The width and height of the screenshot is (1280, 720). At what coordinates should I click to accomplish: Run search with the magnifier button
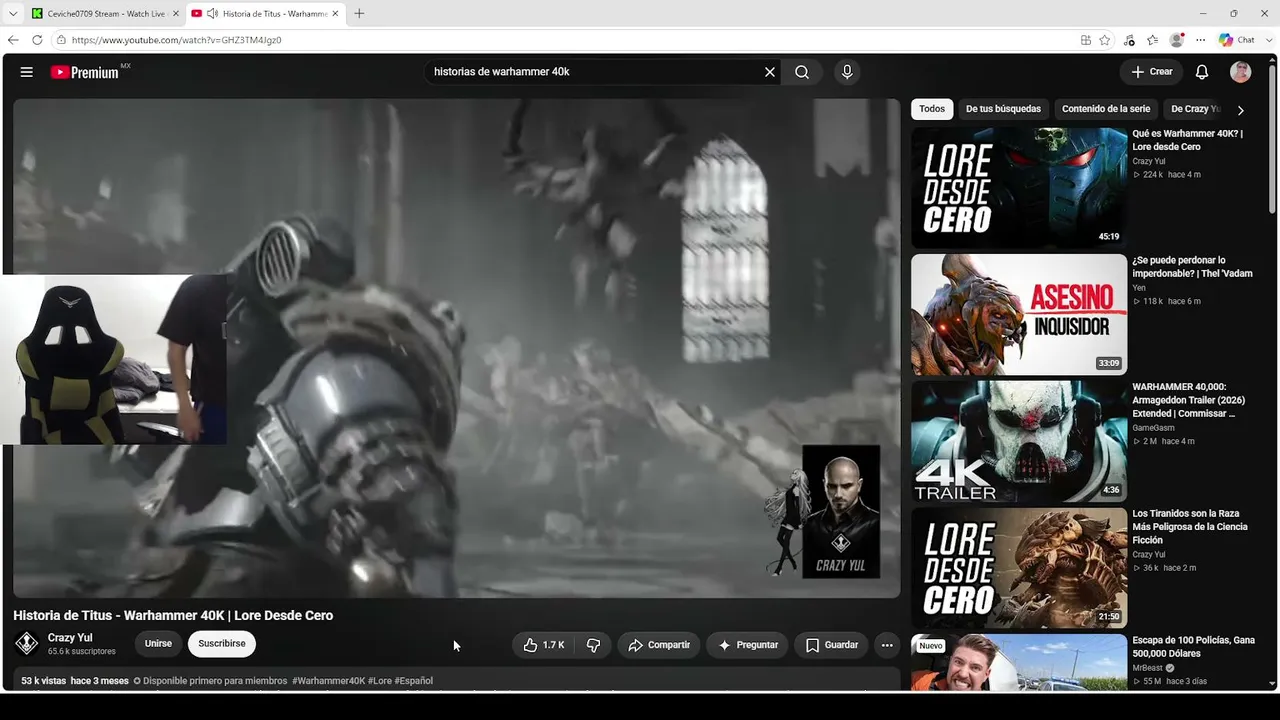(x=802, y=72)
